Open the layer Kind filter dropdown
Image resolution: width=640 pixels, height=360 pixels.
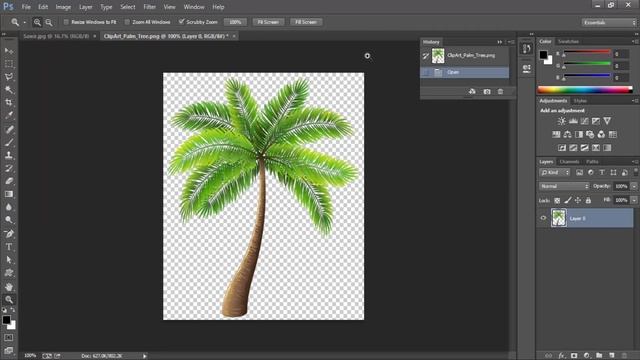(555, 173)
